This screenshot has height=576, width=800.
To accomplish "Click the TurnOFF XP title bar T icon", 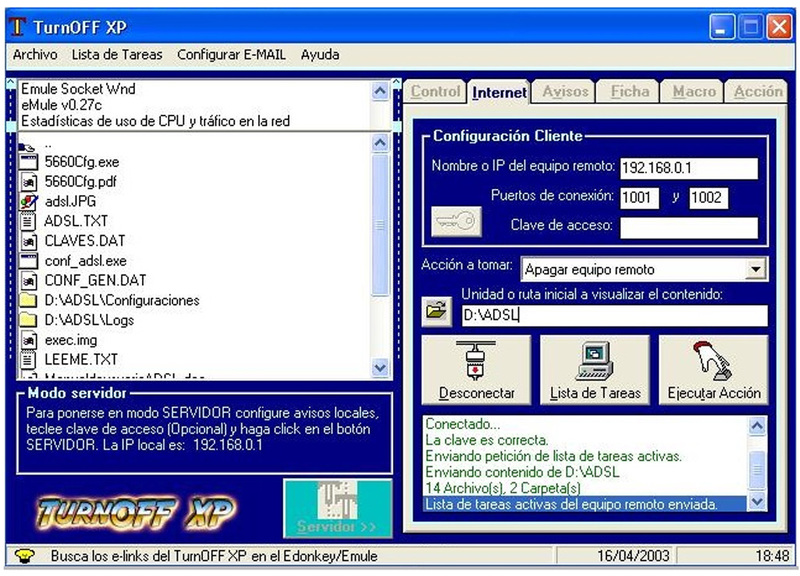I will 17,27.
